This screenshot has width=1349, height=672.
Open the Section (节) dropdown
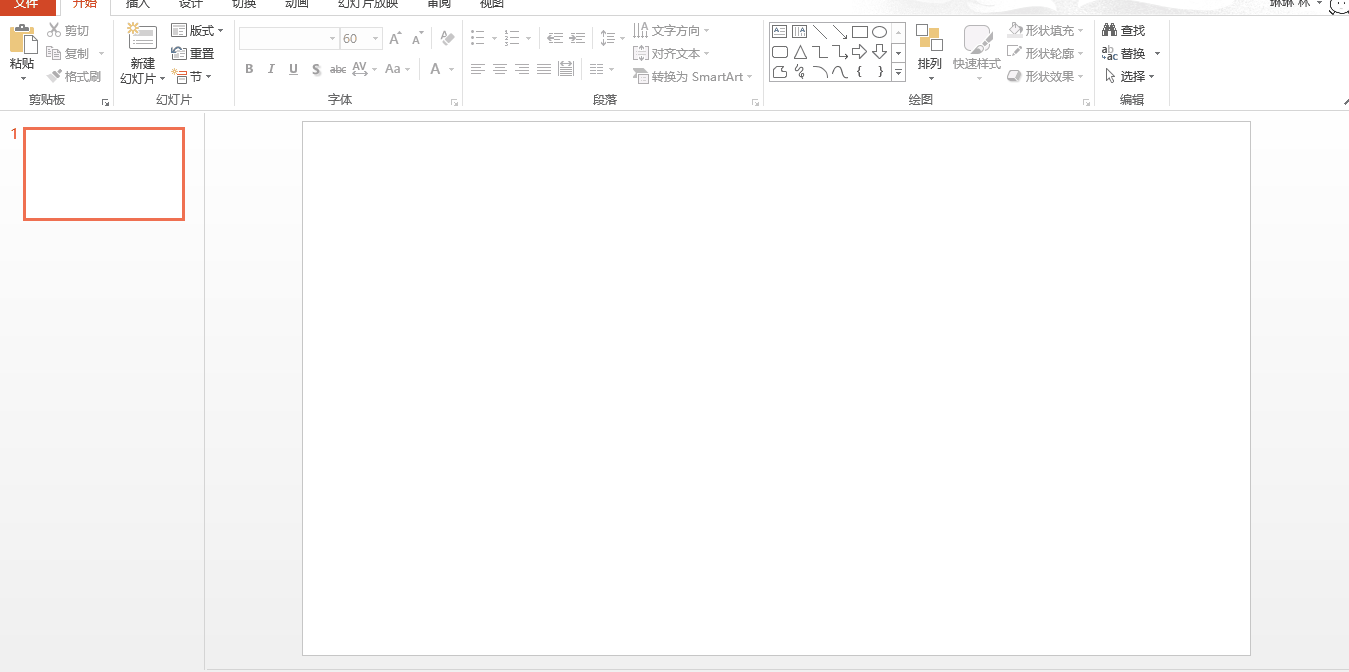(192, 76)
